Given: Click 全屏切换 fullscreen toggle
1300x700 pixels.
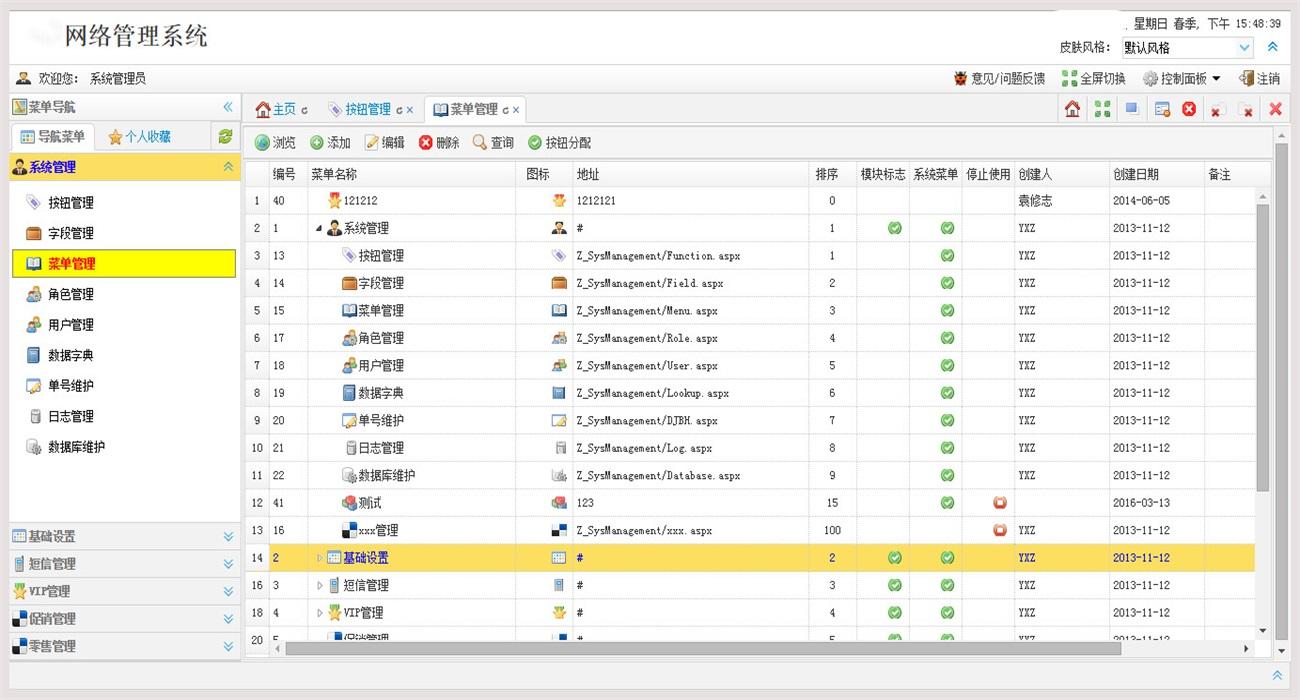Looking at the screenshot, I should [x=1093, y=78].
